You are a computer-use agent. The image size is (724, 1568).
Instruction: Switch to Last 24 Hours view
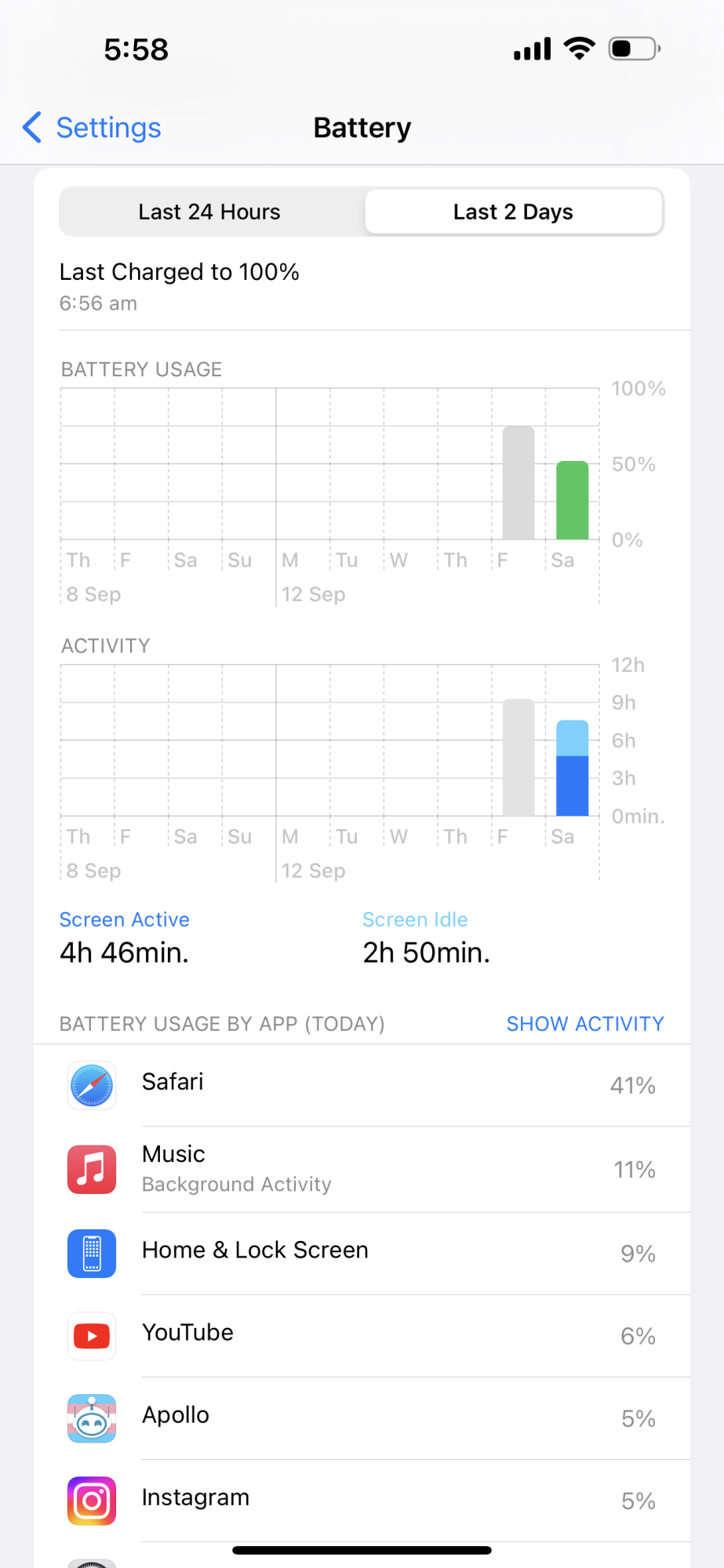209,212
